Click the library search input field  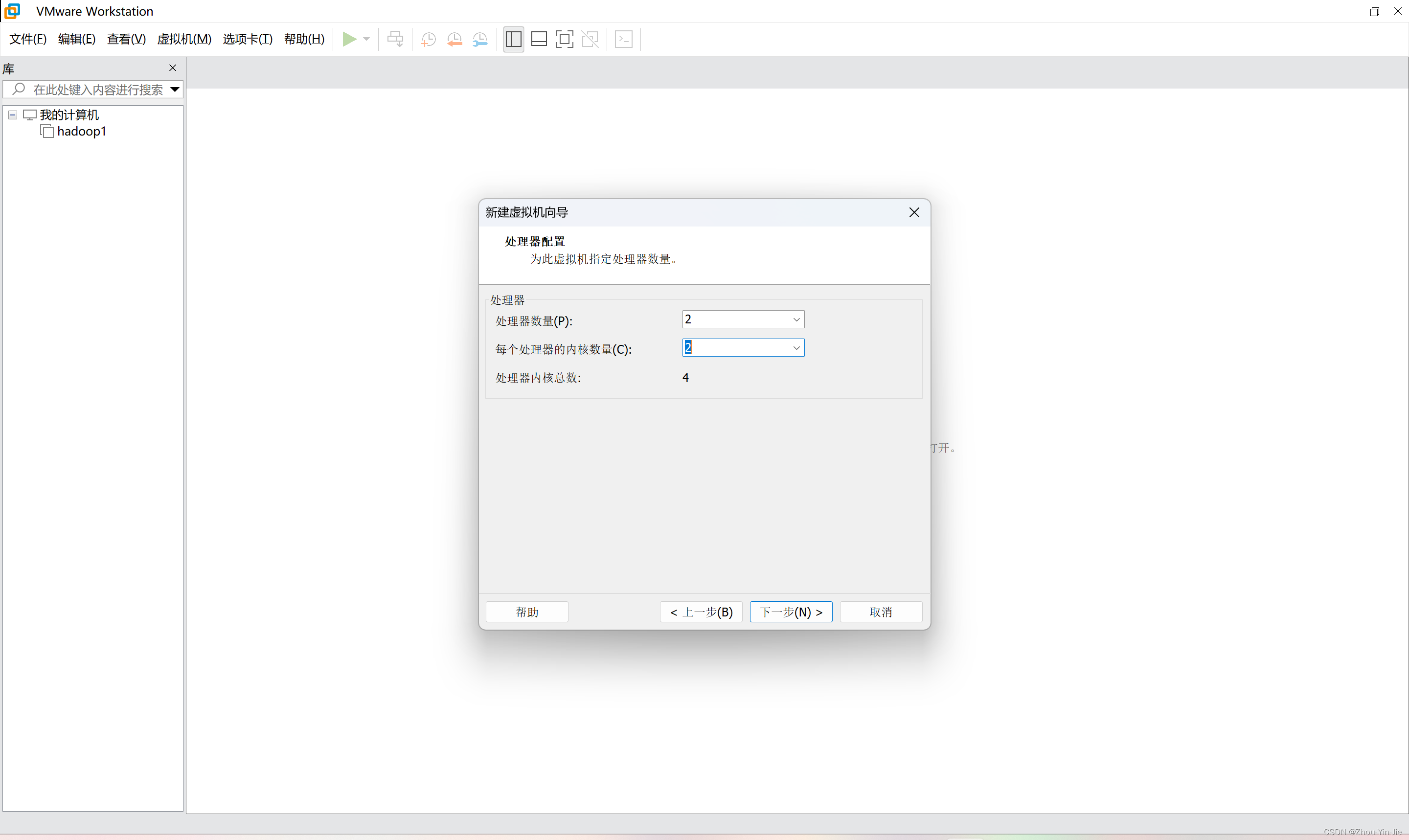[97, 90]
